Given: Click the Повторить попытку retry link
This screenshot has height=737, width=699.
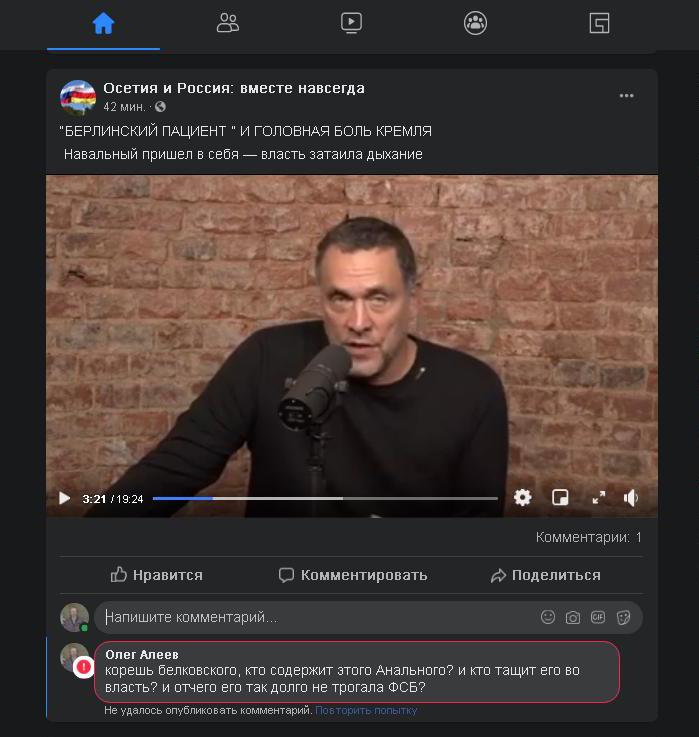Looking at the screenshot, I should click(x=366, y=710).
